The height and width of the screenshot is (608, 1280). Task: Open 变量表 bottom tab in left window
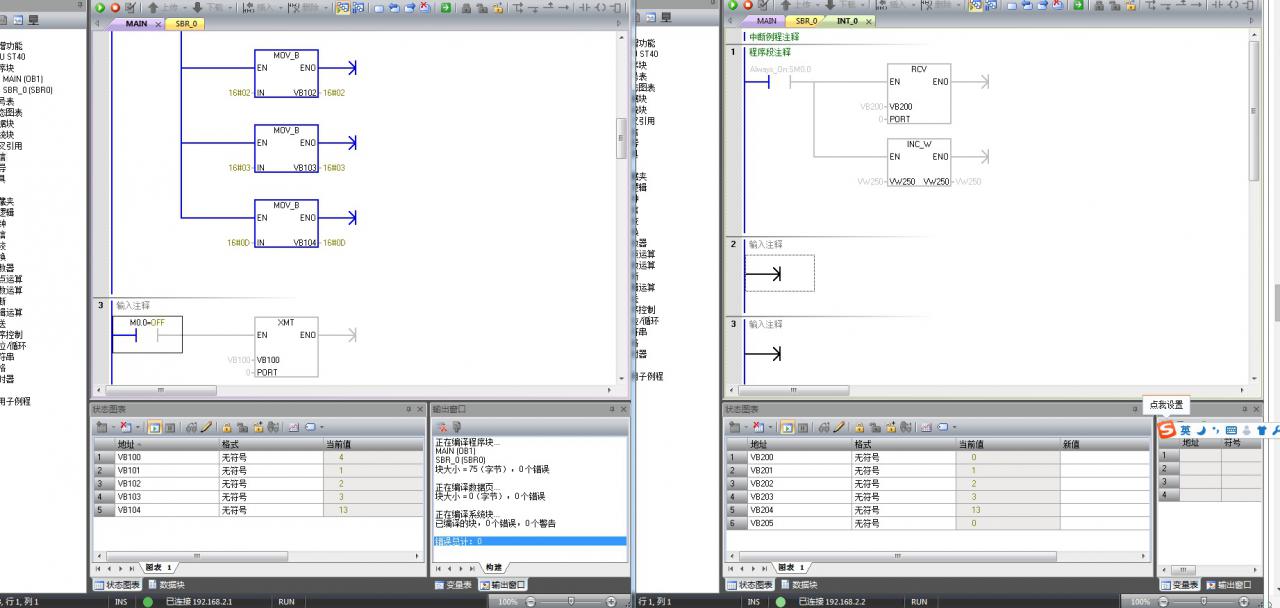[x=453, y=585]
